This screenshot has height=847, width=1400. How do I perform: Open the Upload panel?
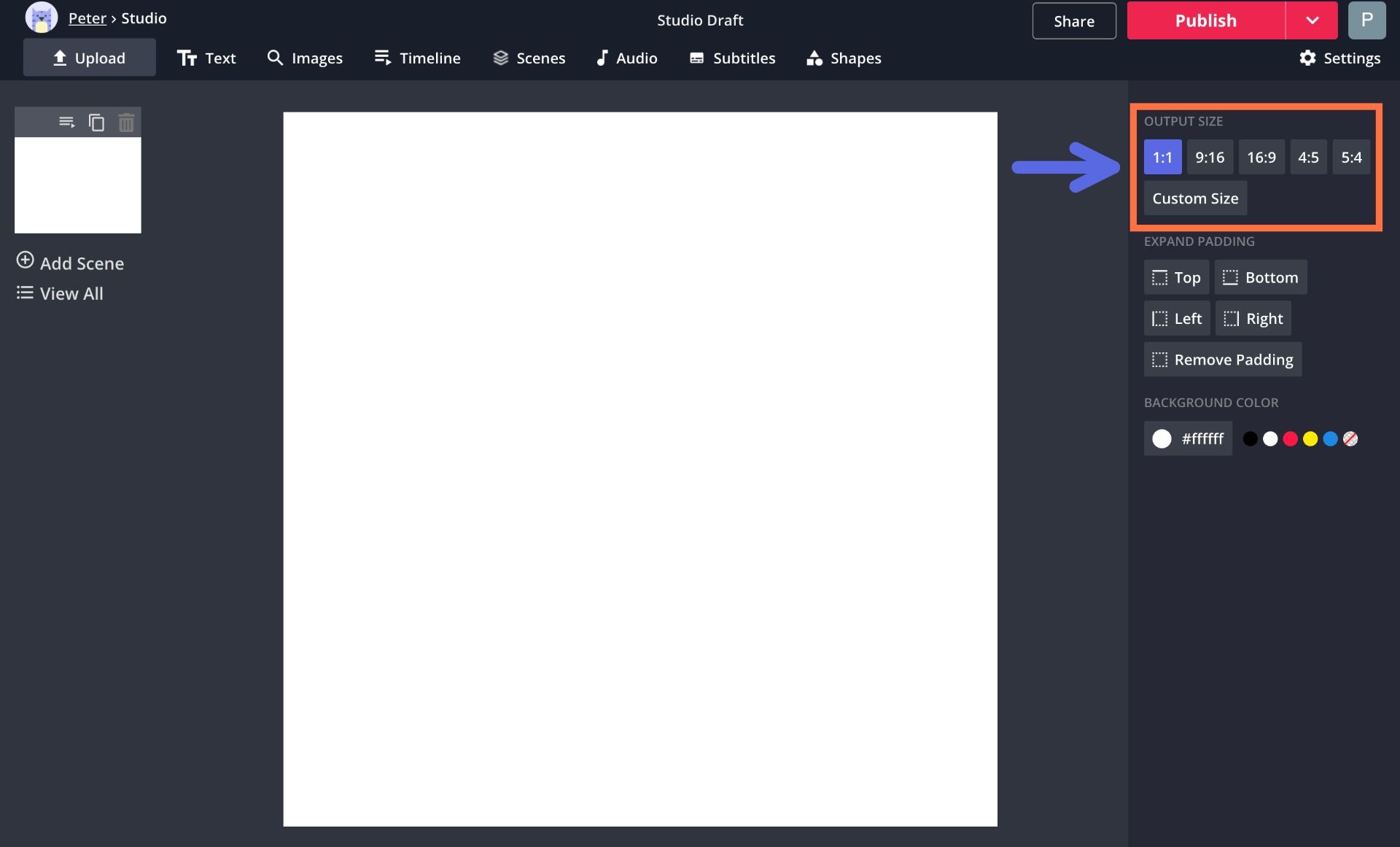(x=89, y=57)
